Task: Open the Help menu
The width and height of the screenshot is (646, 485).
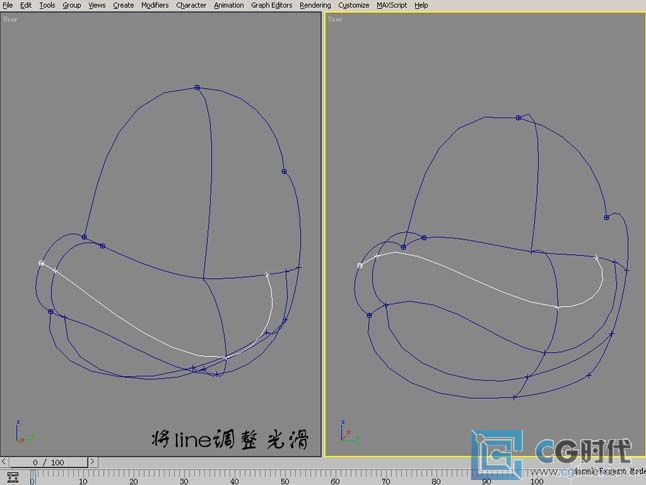Action: (x=421, y=5)
